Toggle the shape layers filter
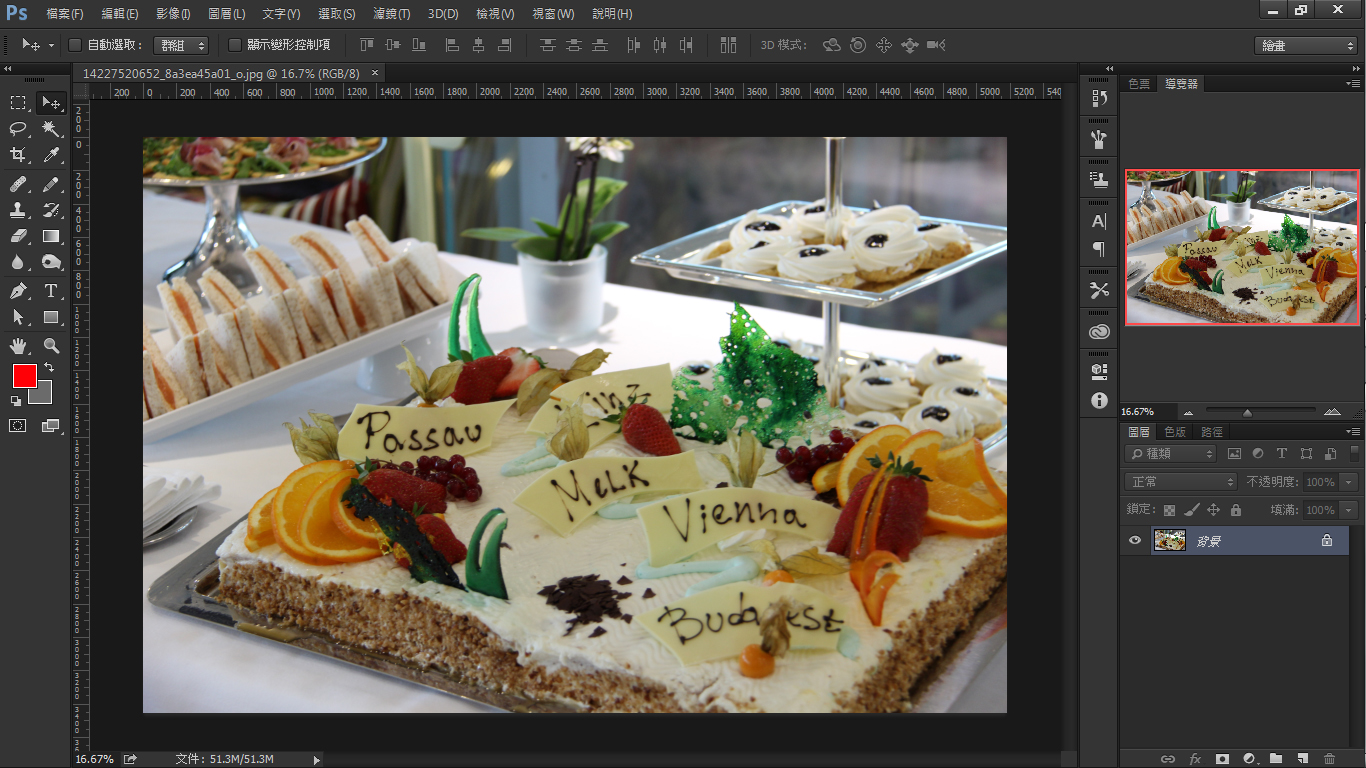Image resolution: width=1366 pixels, height=768 pixels. tap(1306, 454)
